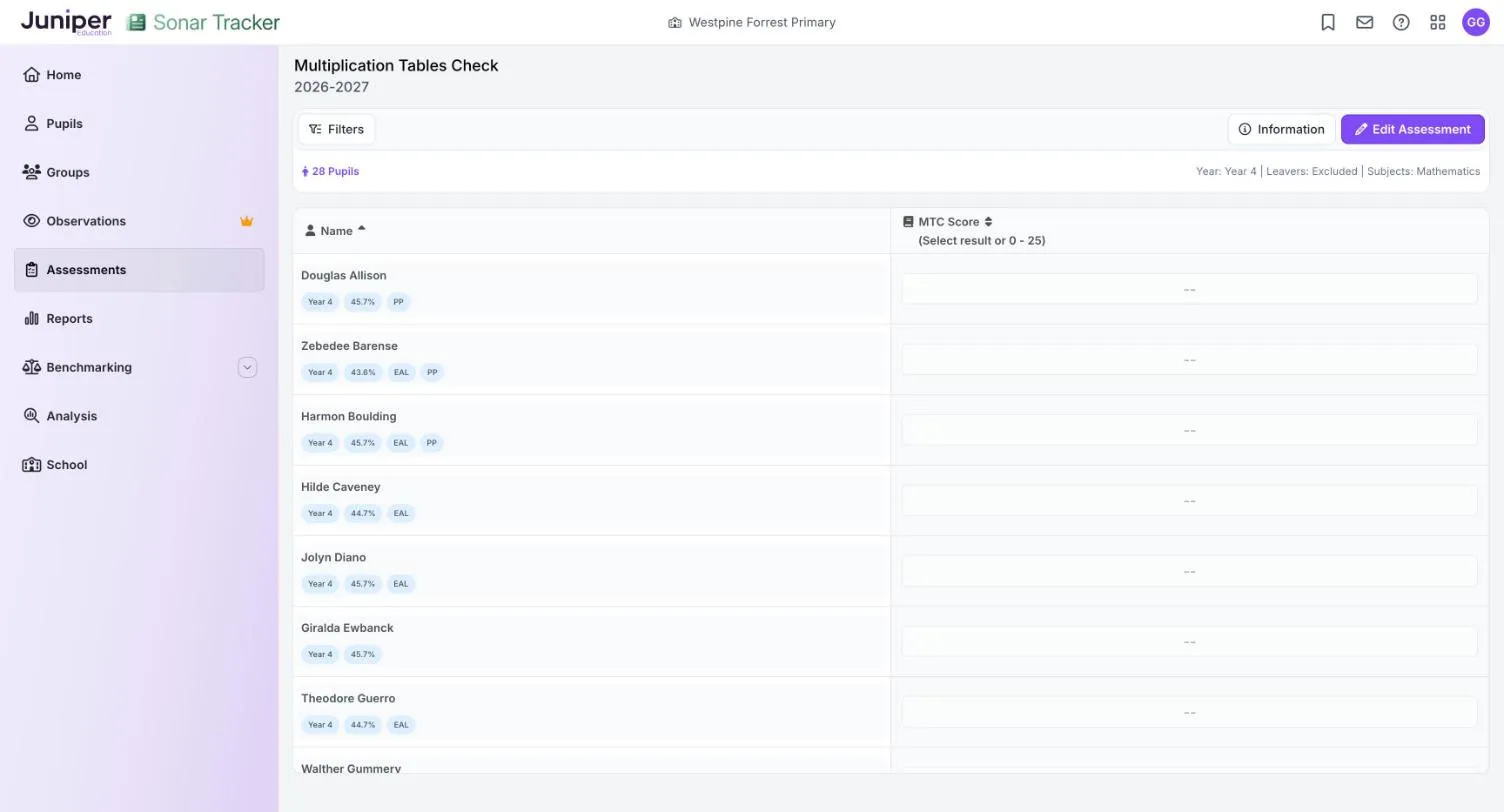Open the Filters button
Viewport: 1504px width, 812px height.
coord(336,129)
